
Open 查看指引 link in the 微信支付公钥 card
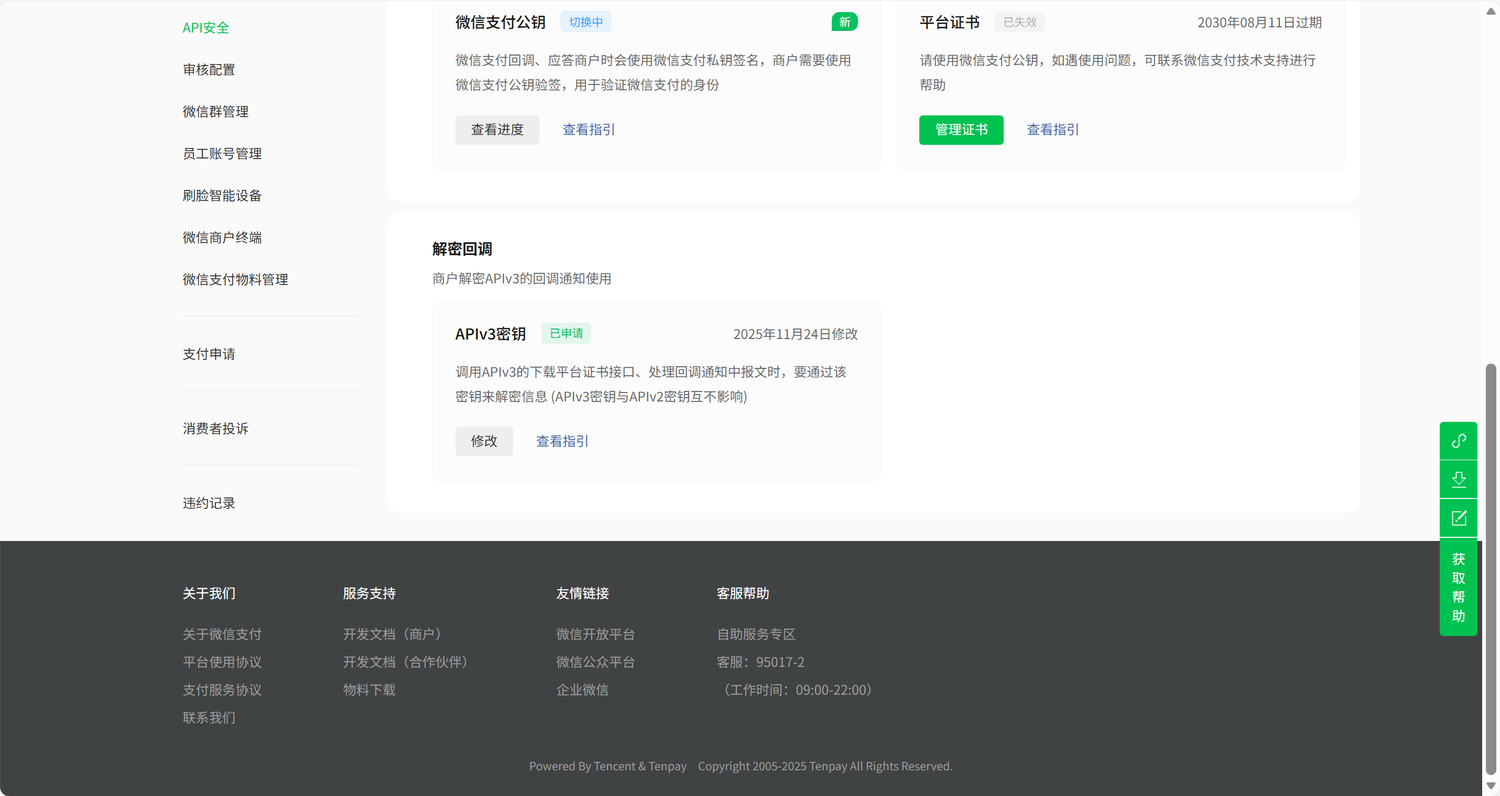[x=589, y=130]
